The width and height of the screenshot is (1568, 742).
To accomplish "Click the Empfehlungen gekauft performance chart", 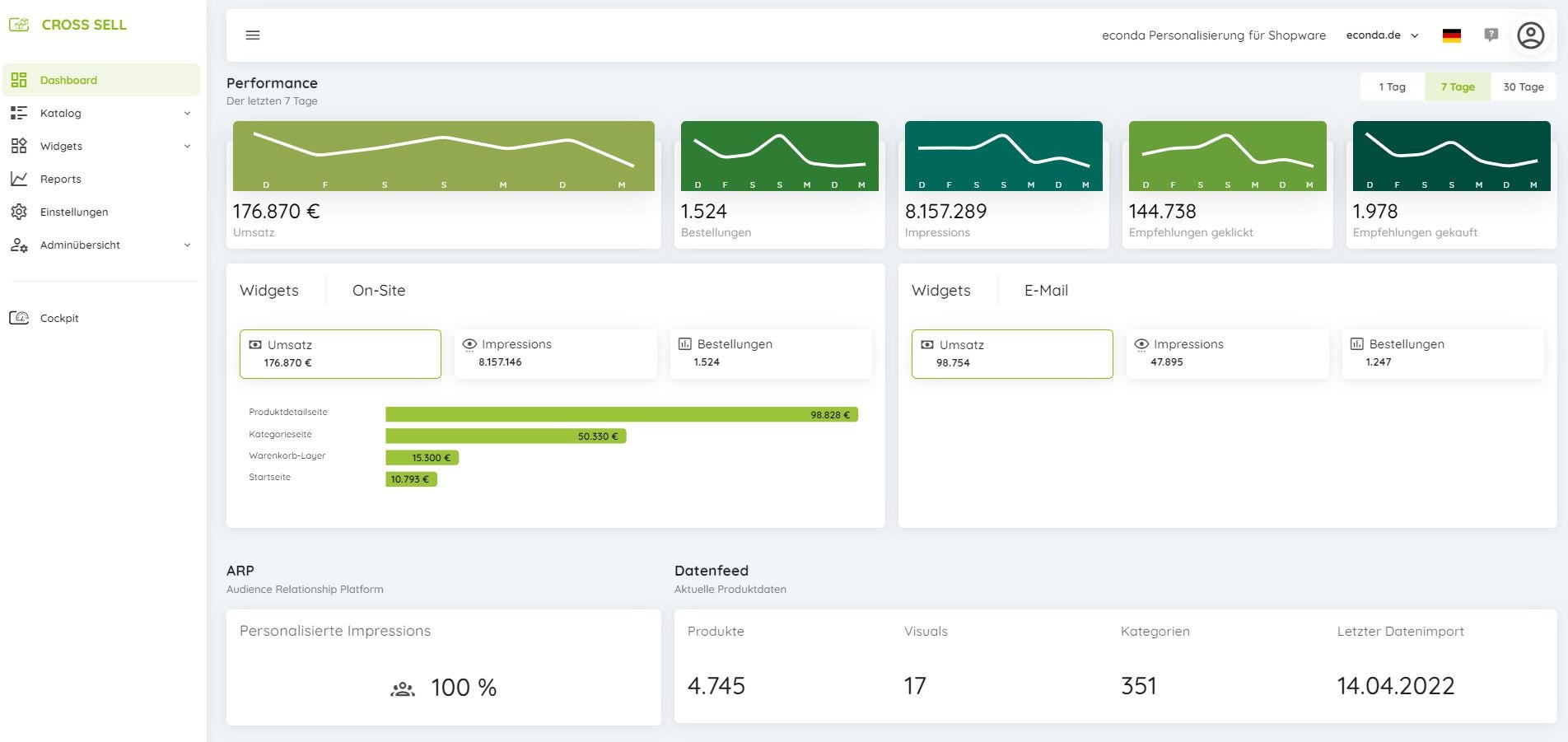I will coord(1452,156).
